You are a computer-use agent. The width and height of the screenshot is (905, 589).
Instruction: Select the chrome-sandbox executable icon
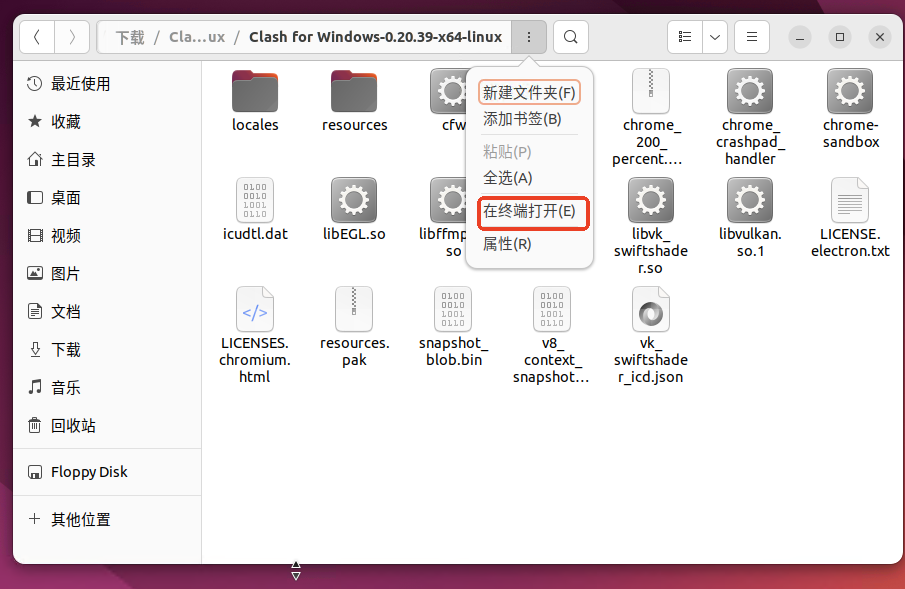tap(850, 92)
